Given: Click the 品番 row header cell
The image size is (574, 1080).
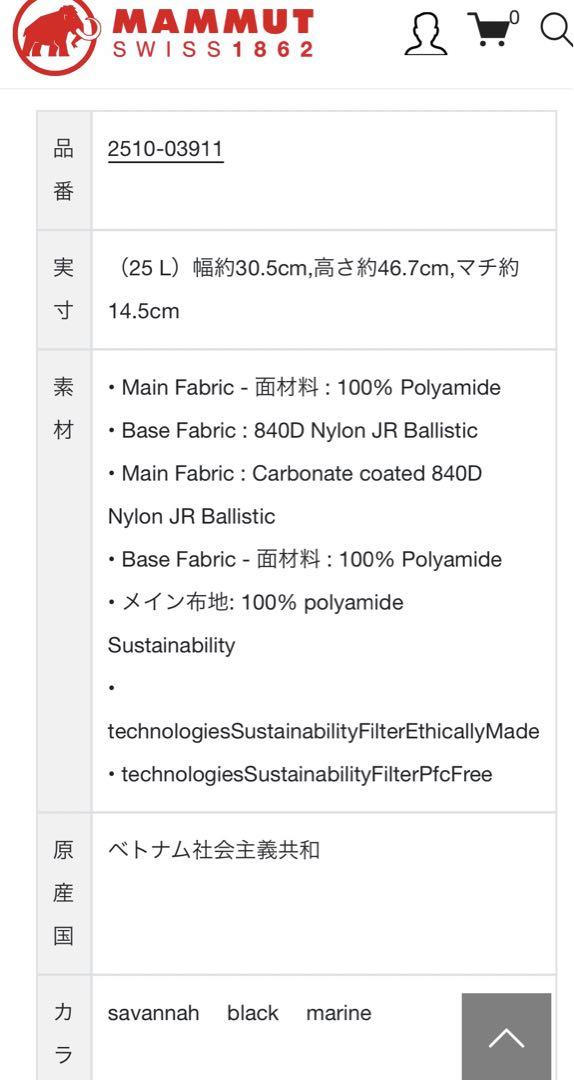Looking at the screenshot, I should (63, 170).
